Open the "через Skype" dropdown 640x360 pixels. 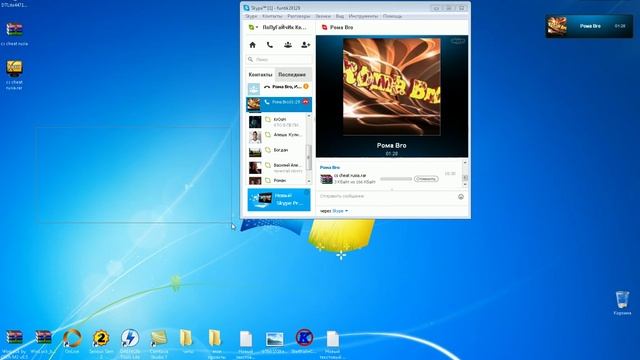point(334,211)
